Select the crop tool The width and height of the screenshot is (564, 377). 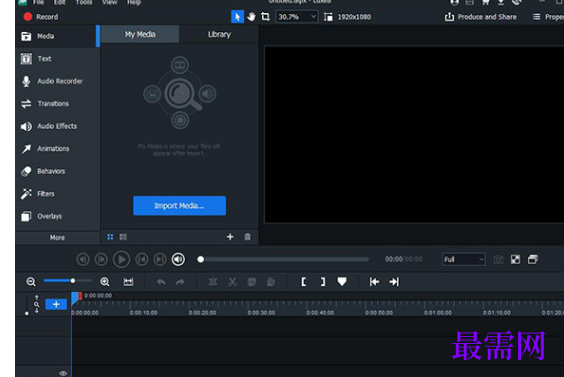tap(265, 17)
